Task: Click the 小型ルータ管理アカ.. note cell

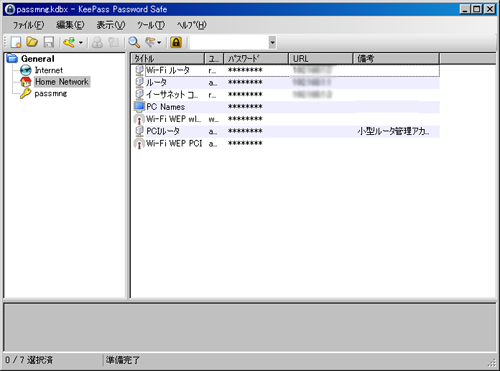Action: click(393, 131)
